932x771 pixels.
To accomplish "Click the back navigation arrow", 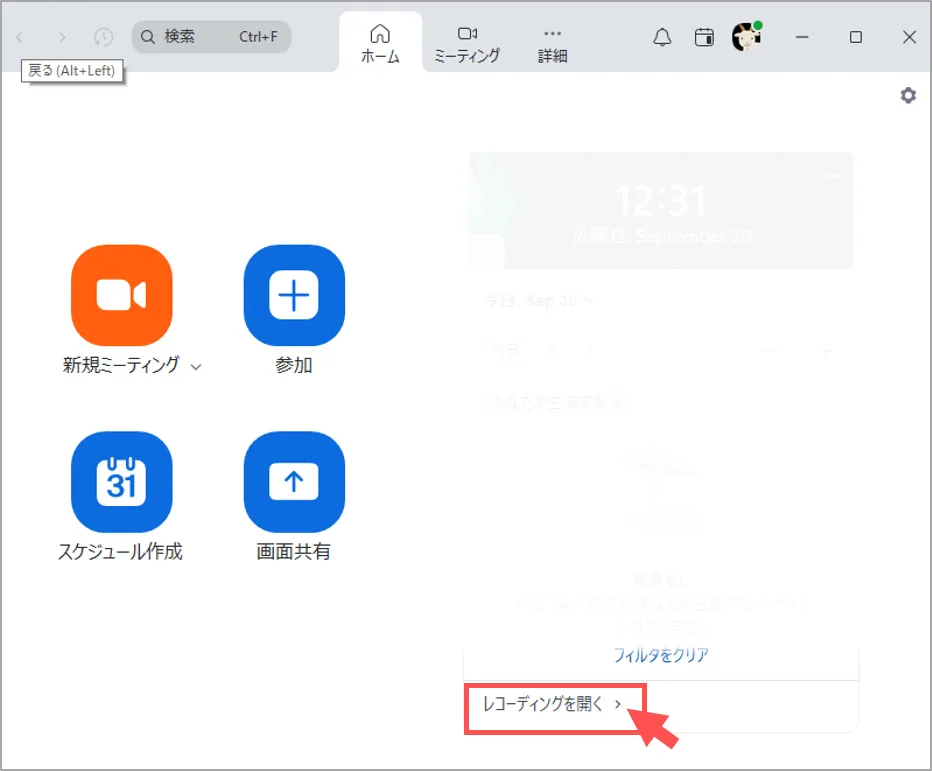I will (20, 37).
